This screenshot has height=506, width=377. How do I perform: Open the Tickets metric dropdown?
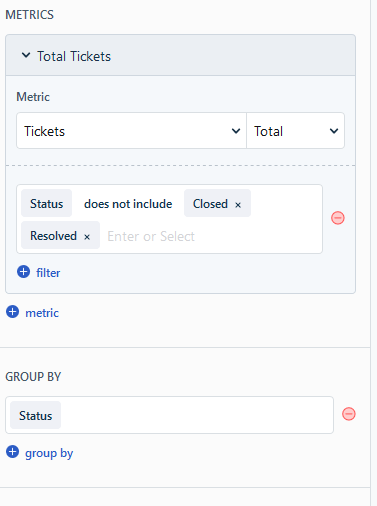click(x=131, y=131)
